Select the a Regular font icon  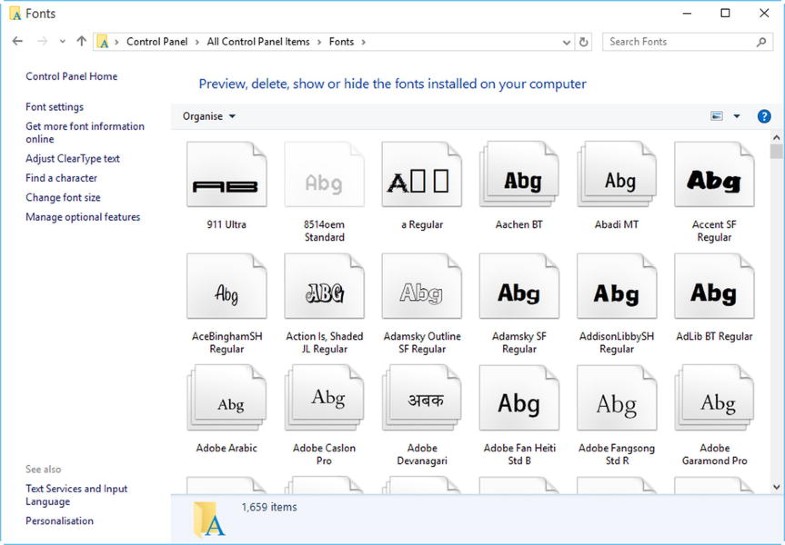coord(422,174)
